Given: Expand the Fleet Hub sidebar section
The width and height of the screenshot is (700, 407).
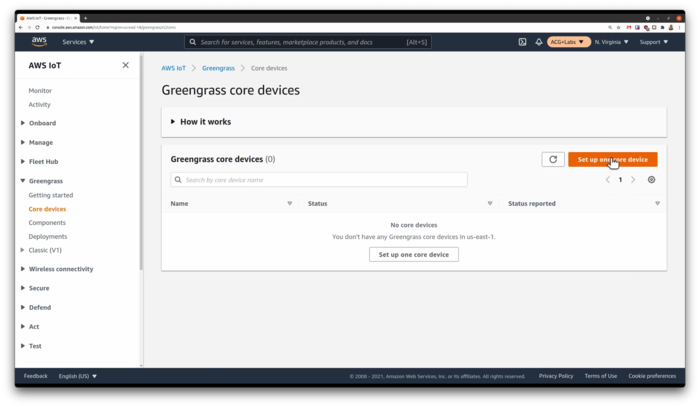Looking at the screenshot, I should [x=23, y=162].
